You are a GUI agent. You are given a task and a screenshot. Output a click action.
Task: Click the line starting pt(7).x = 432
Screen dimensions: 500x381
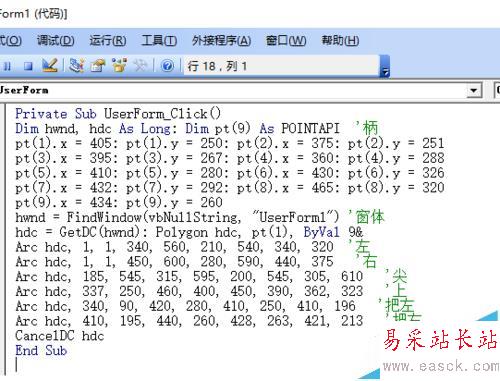pos(230,188)
